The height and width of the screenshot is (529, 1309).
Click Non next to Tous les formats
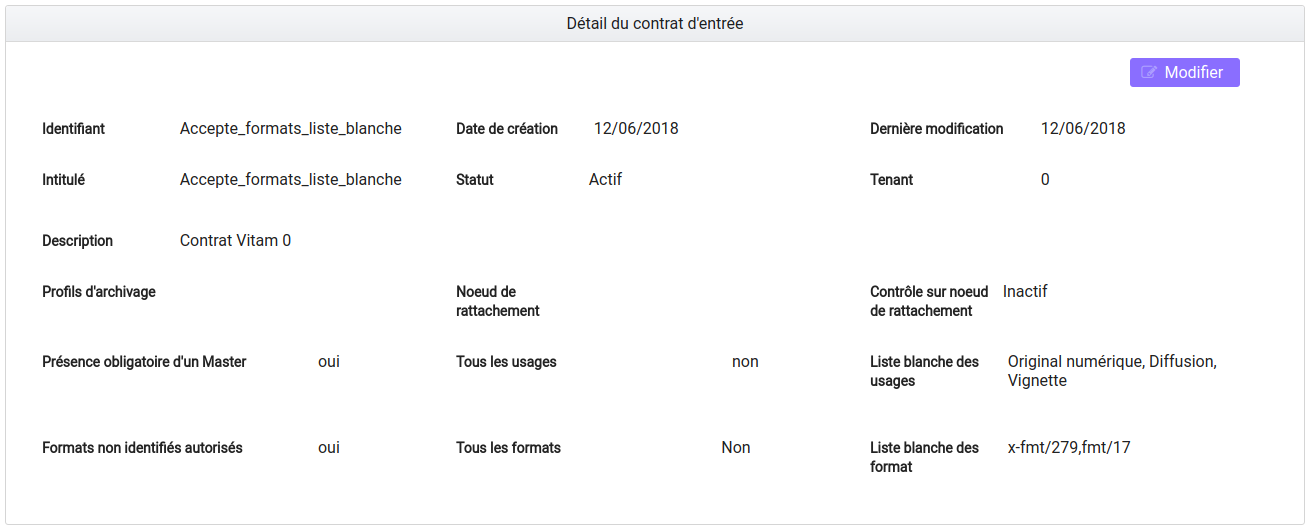(736, 448)
